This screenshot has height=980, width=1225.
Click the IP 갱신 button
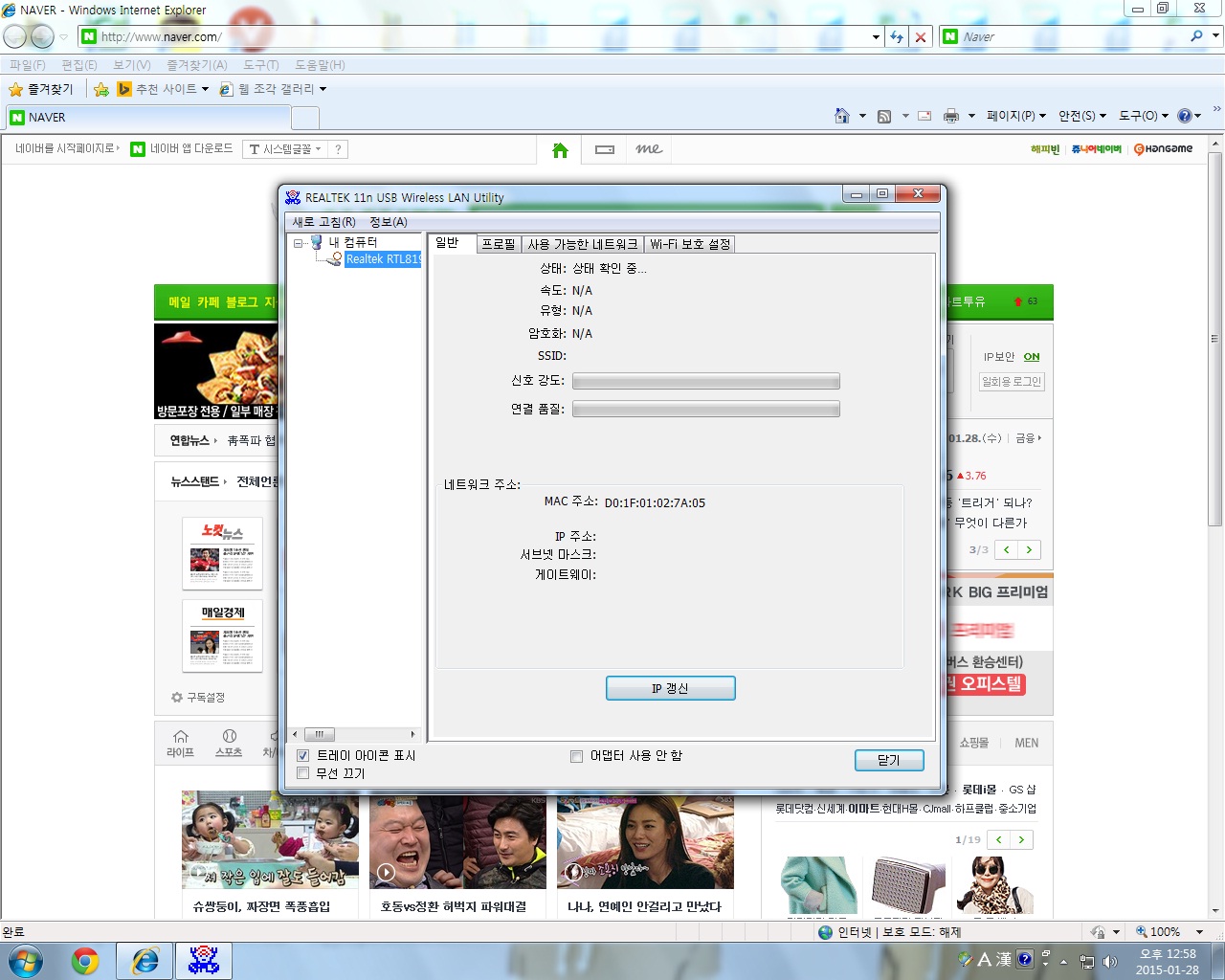670,688
